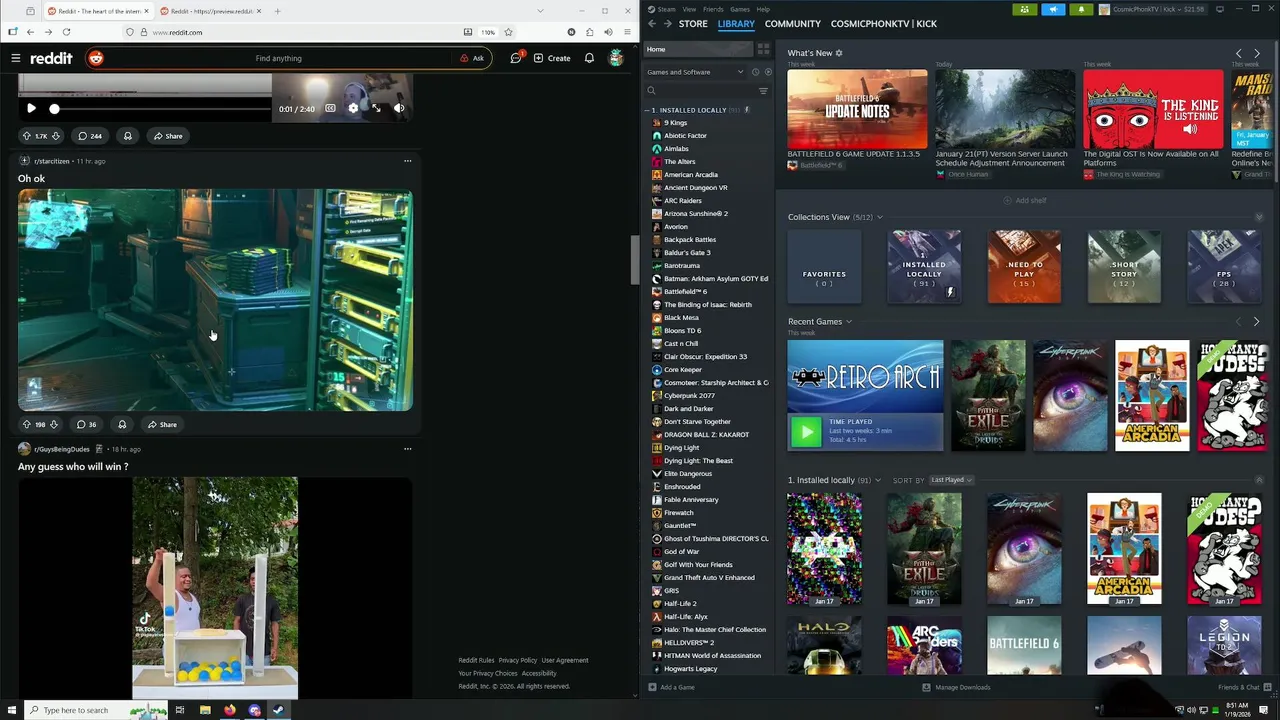
Task: Open the View menu in Steam
Action: tap(689, 9)
